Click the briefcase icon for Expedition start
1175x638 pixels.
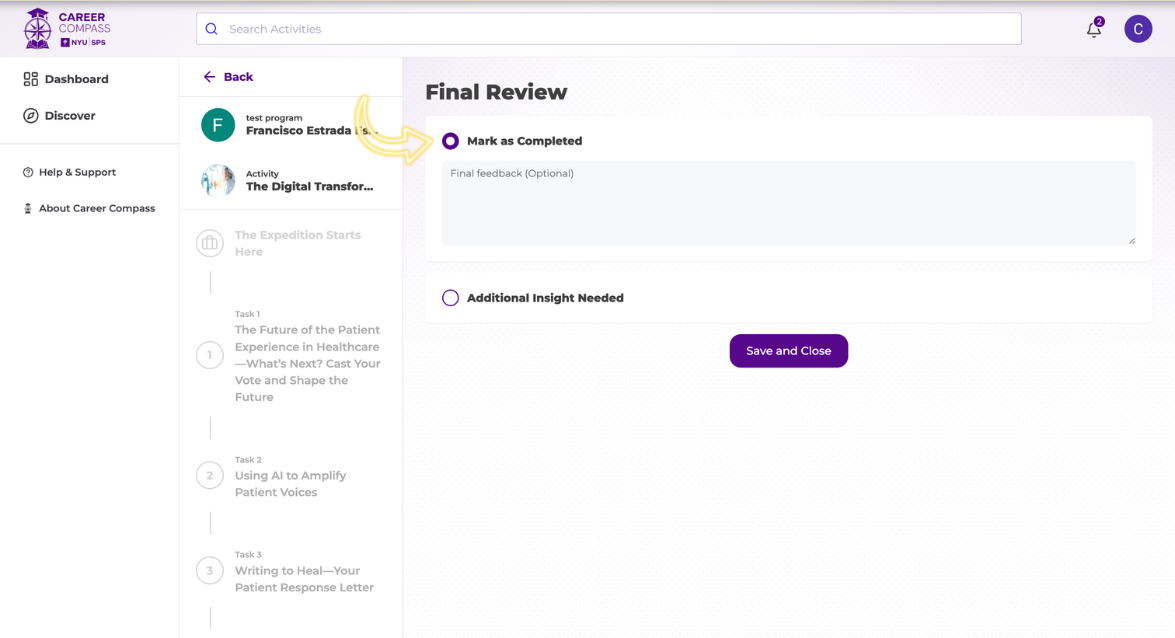pyautogui.click(x=210, y=243)
